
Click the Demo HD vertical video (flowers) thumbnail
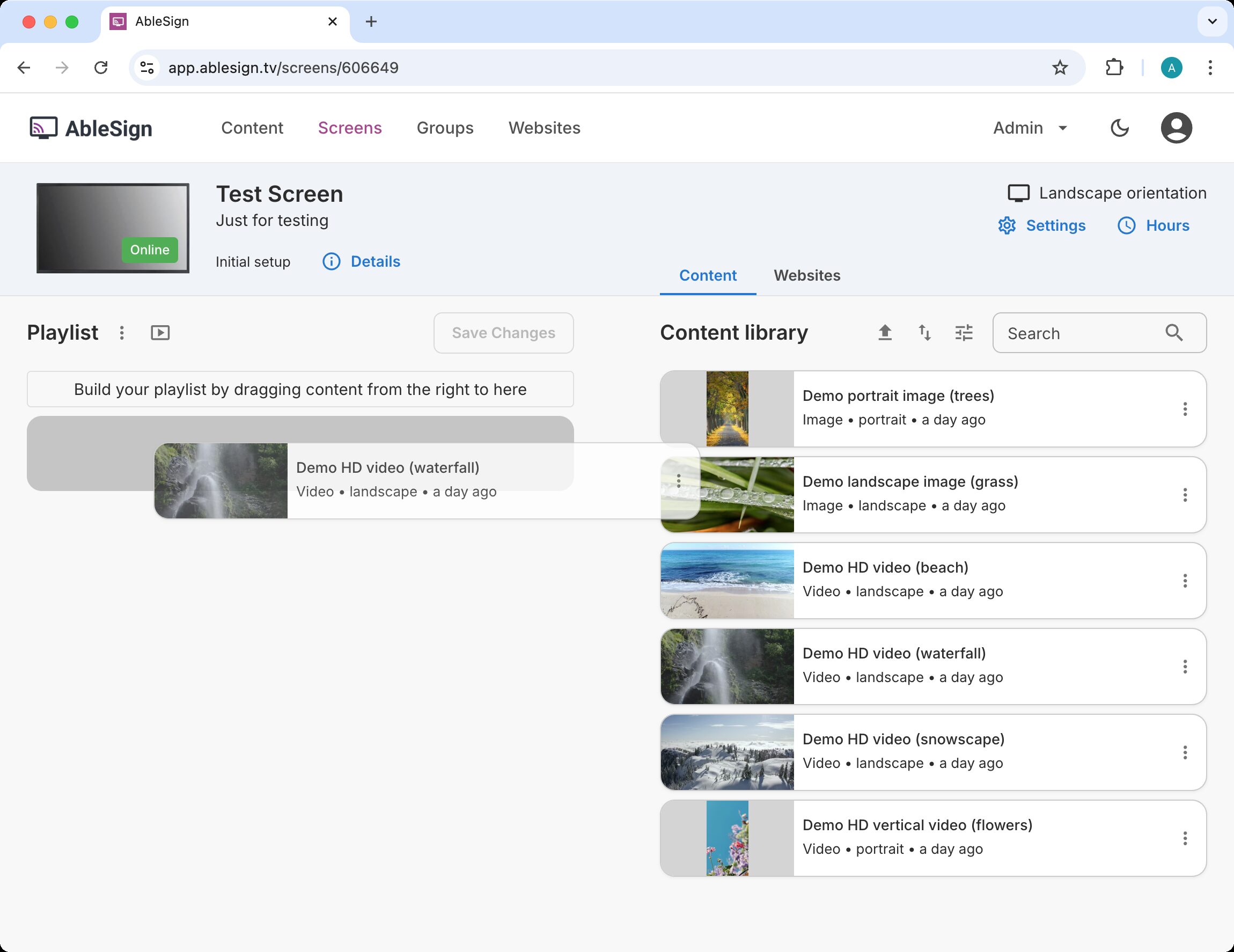(727, 838)
